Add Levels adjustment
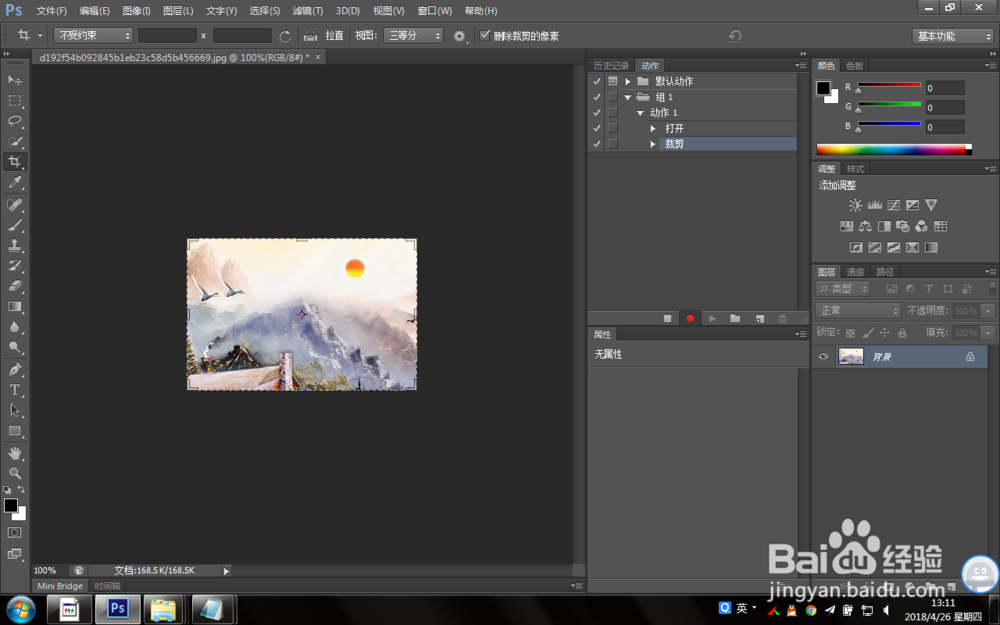 point(874,205)
